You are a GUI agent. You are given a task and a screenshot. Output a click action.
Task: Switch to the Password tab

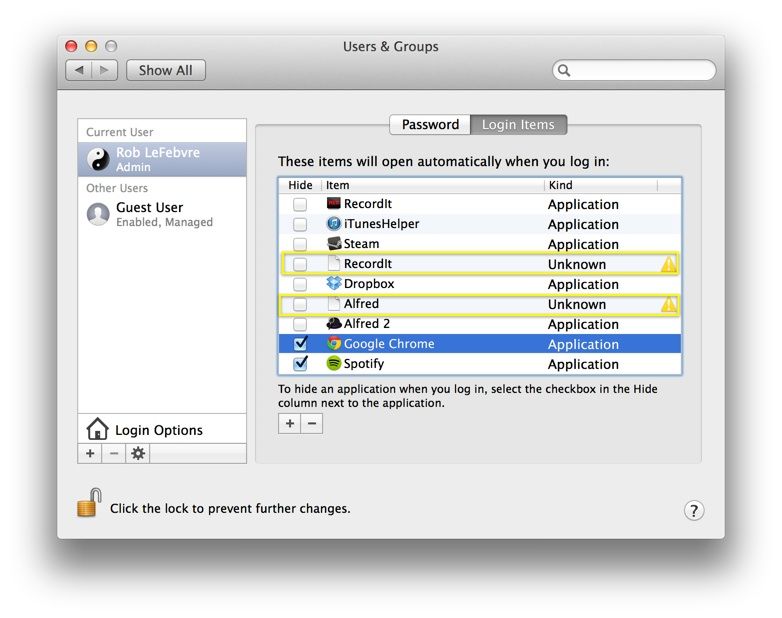click(x=430, y=125)
